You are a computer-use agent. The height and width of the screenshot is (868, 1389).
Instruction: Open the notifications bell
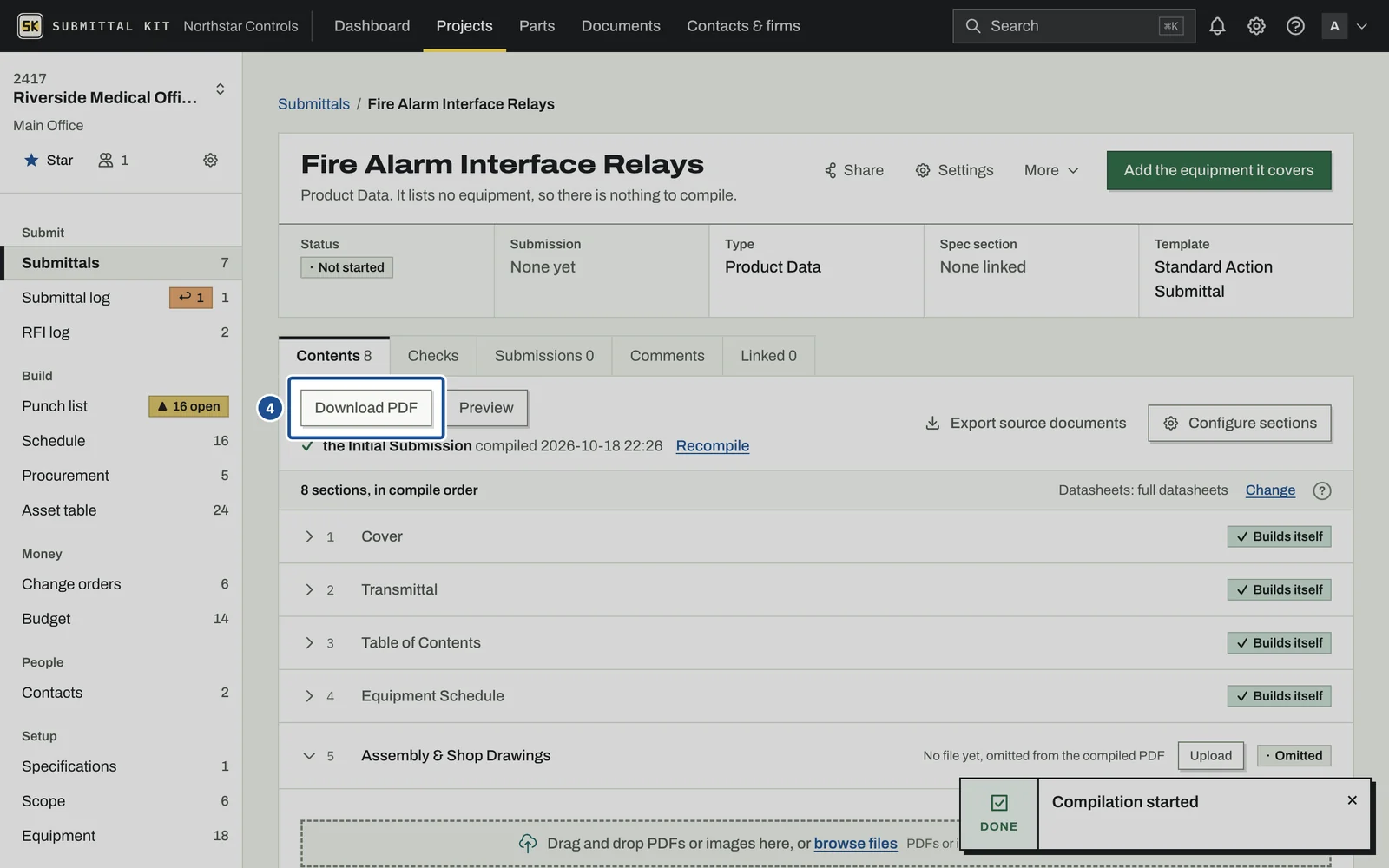[1217, 26]
